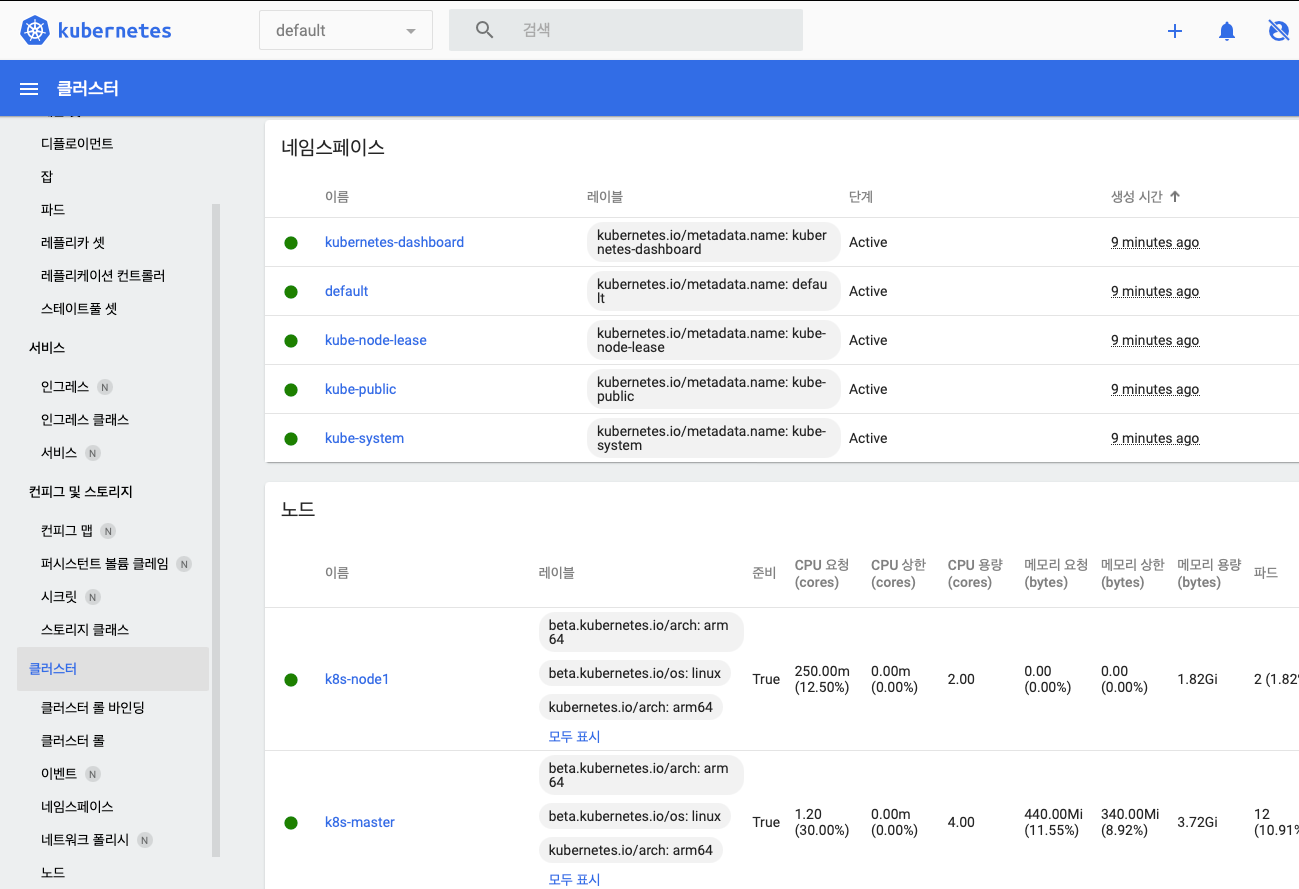Open kubernetes-dashboard namespace link
1299x889 pixels.
(394, 243)
